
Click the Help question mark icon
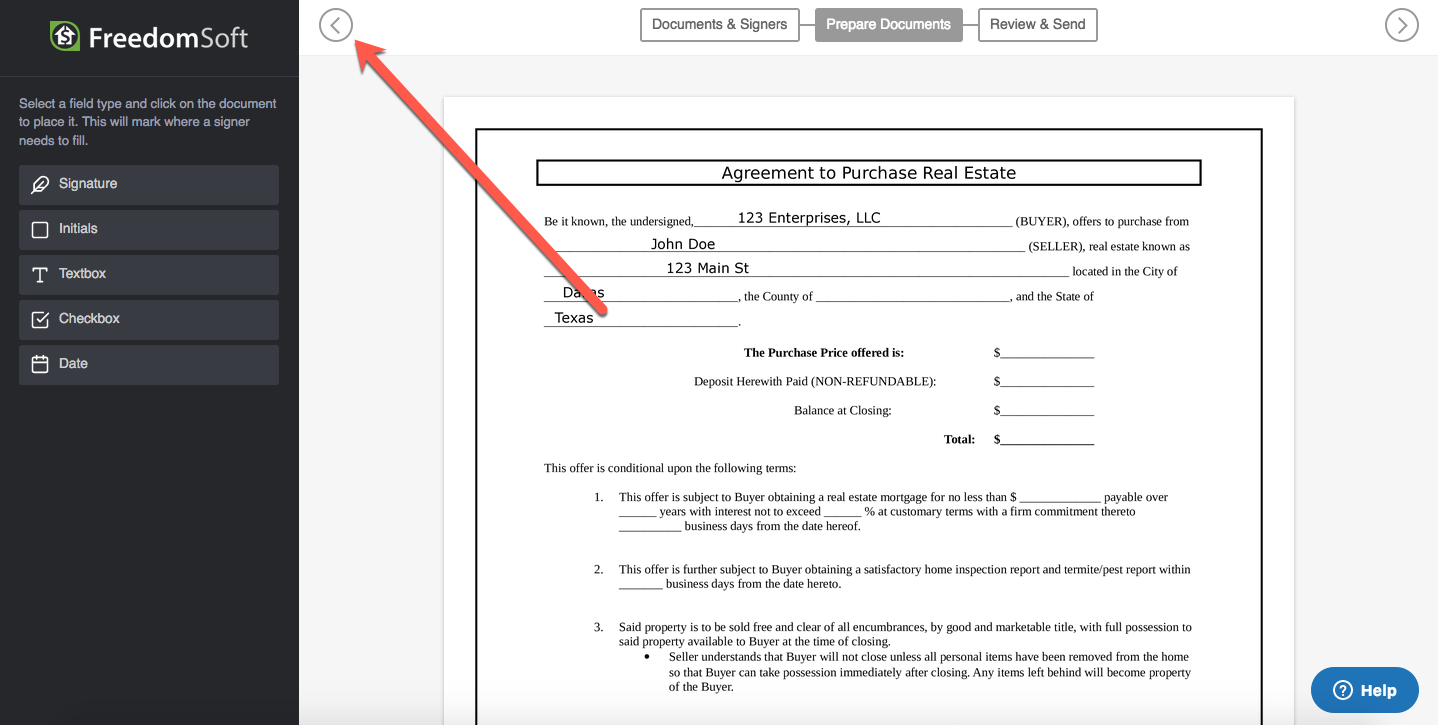[x=1343, y=690]
